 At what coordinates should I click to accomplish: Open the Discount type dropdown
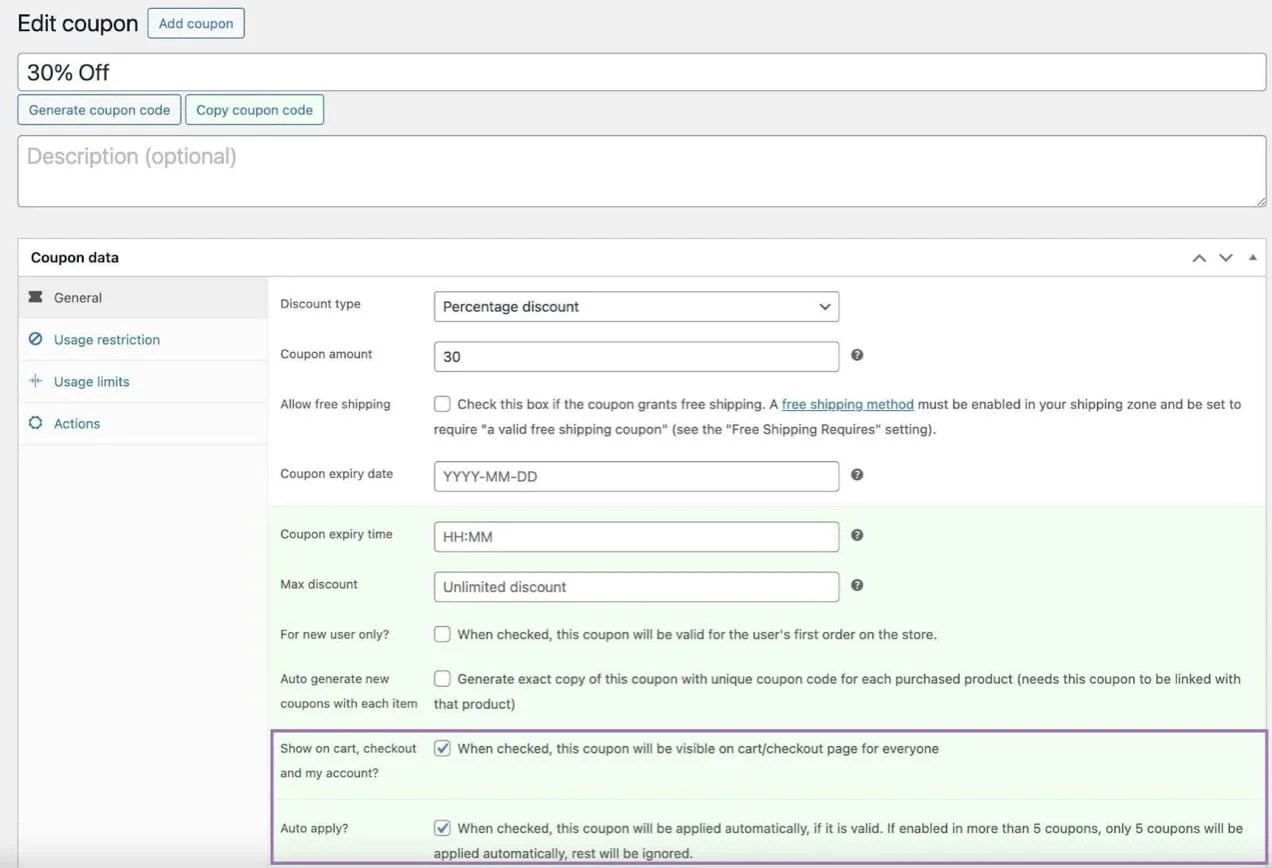coord(636,306)
